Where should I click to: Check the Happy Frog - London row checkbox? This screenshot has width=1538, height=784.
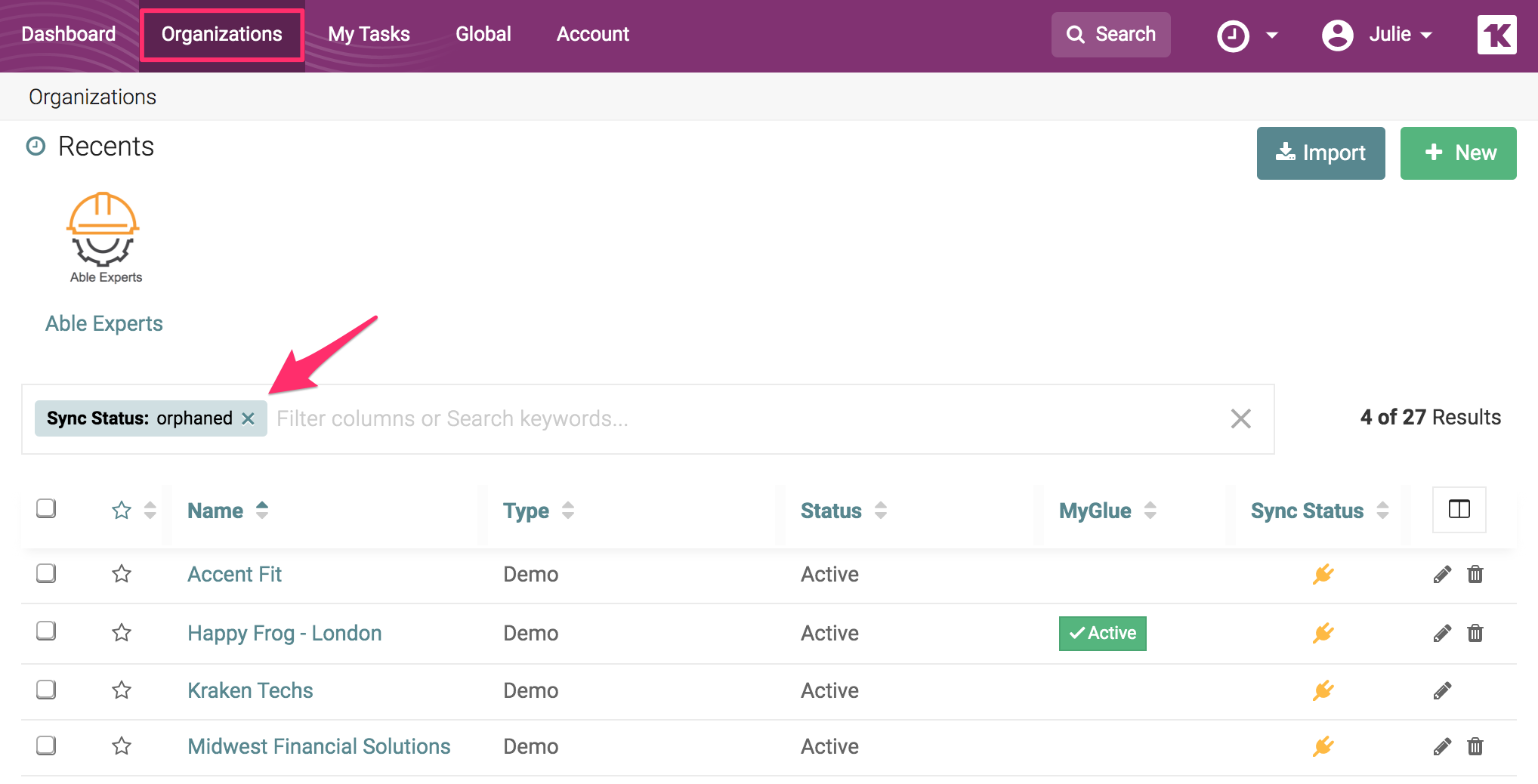(46, 631)
